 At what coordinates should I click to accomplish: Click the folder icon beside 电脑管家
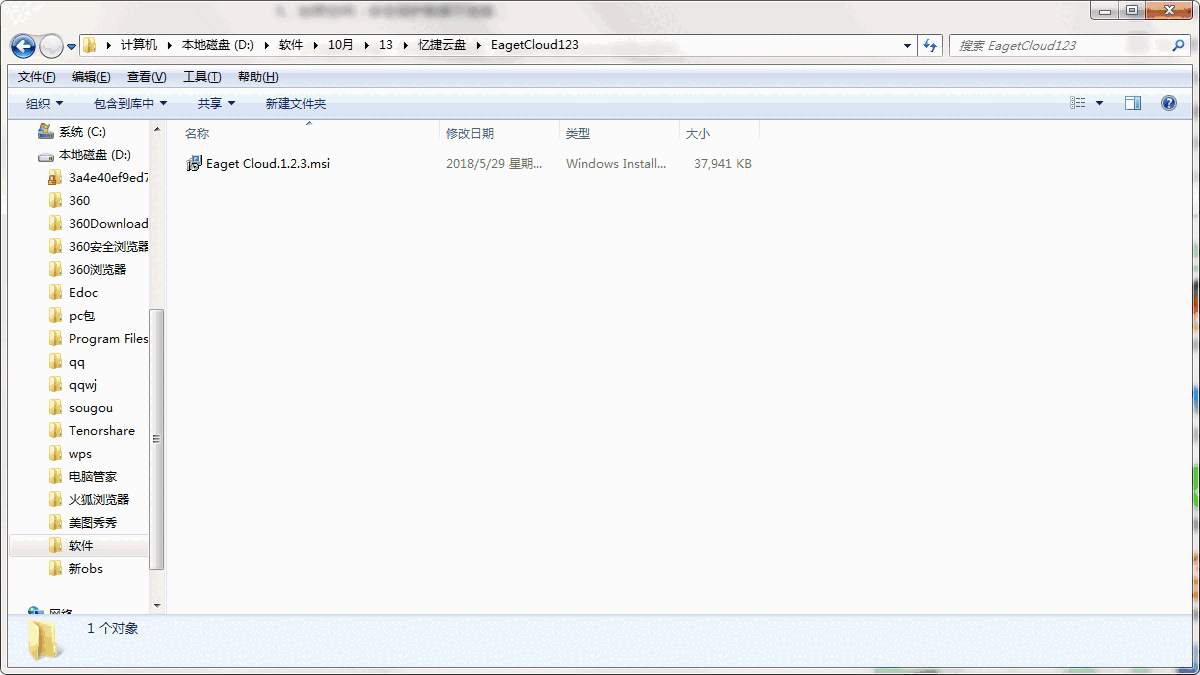coord(56,477)
